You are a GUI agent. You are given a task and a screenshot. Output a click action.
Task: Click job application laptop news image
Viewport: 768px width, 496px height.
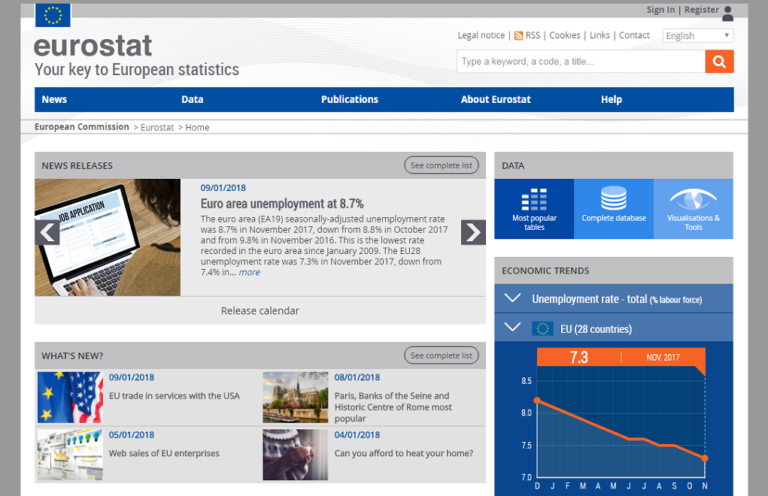tap(108, 237)
